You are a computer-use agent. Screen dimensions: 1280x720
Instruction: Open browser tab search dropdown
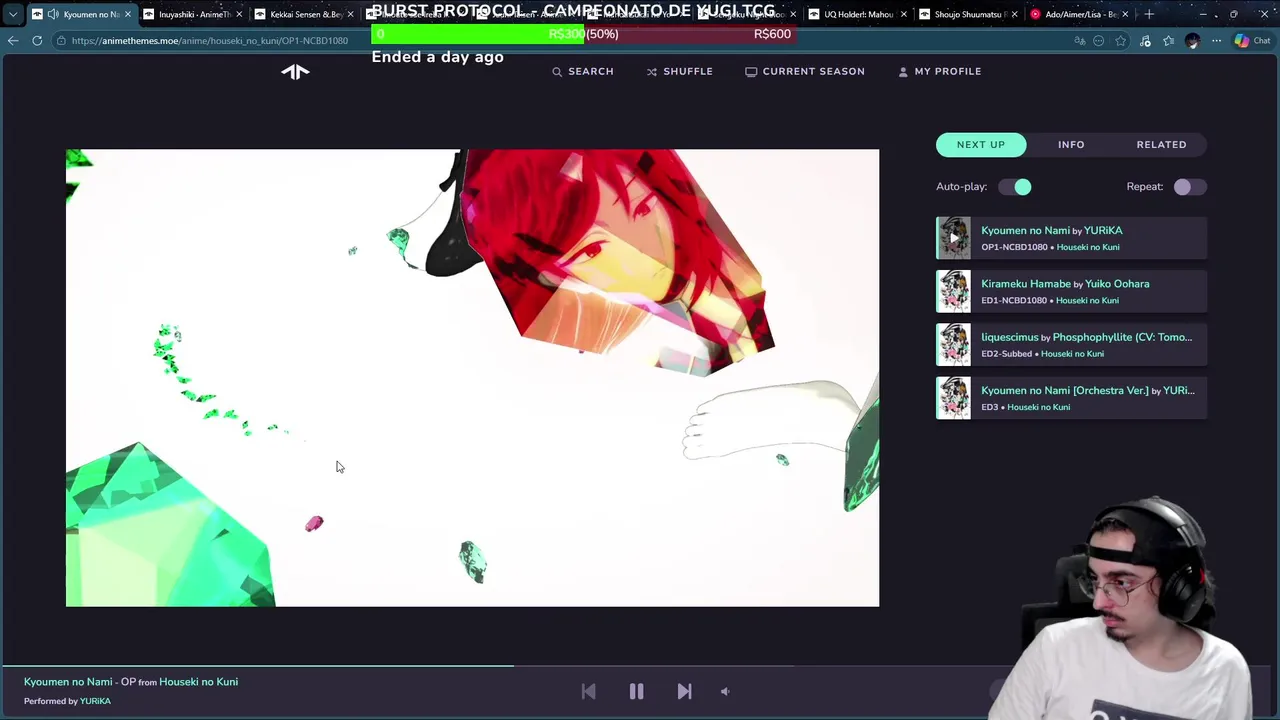tap(13, 14)
